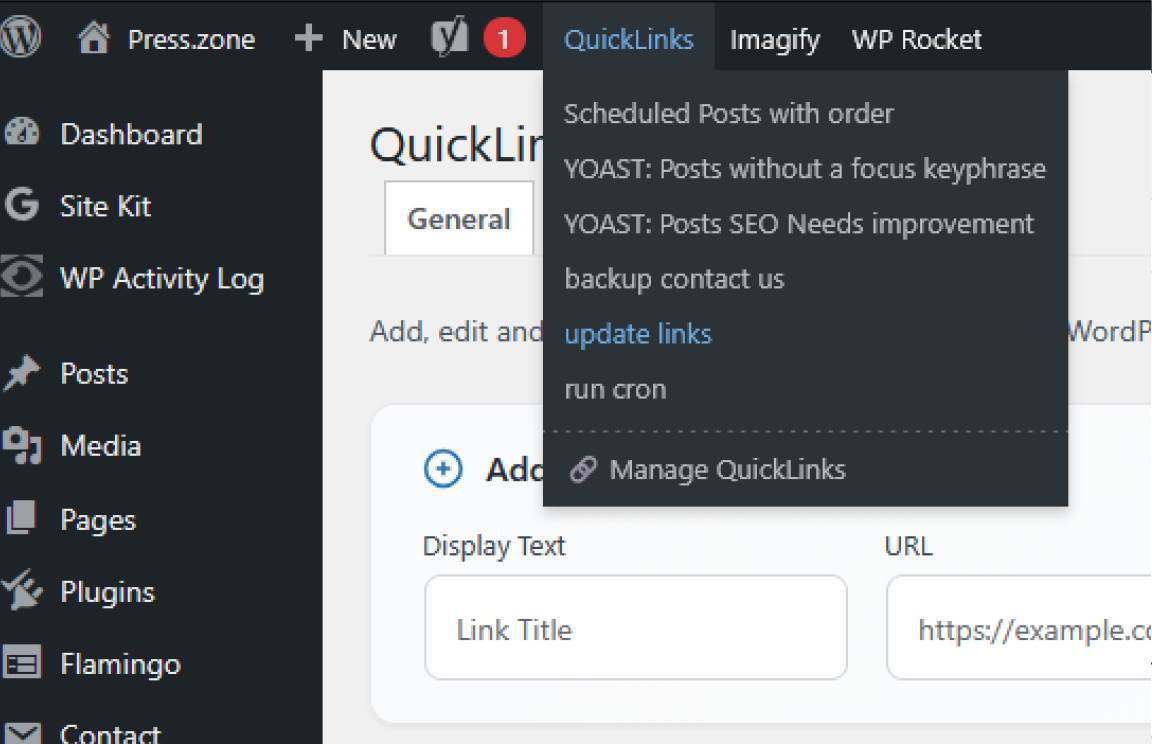Open the WordPress logo menu

[x=20, y=36]
